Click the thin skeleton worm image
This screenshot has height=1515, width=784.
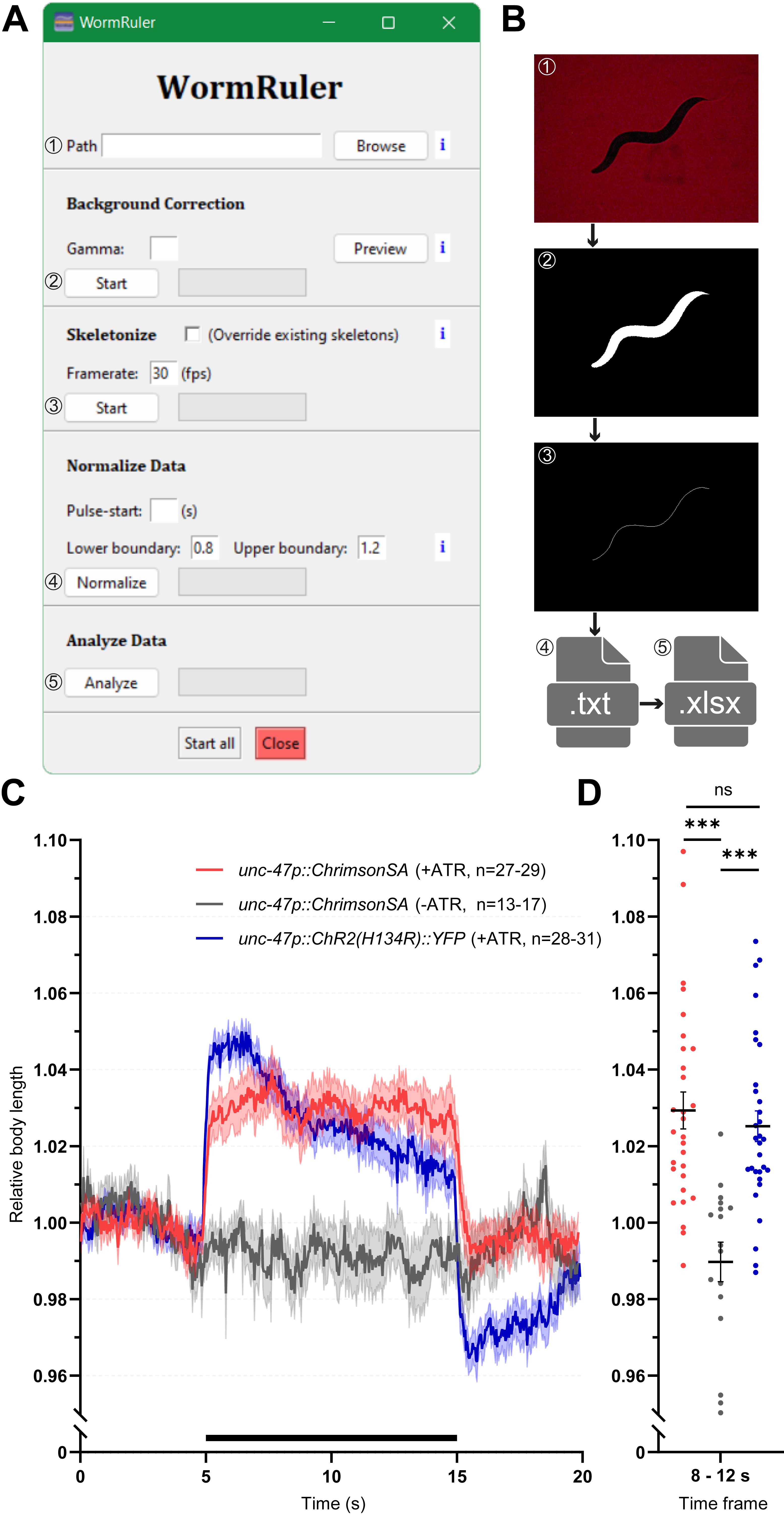[x=646, y=527]
